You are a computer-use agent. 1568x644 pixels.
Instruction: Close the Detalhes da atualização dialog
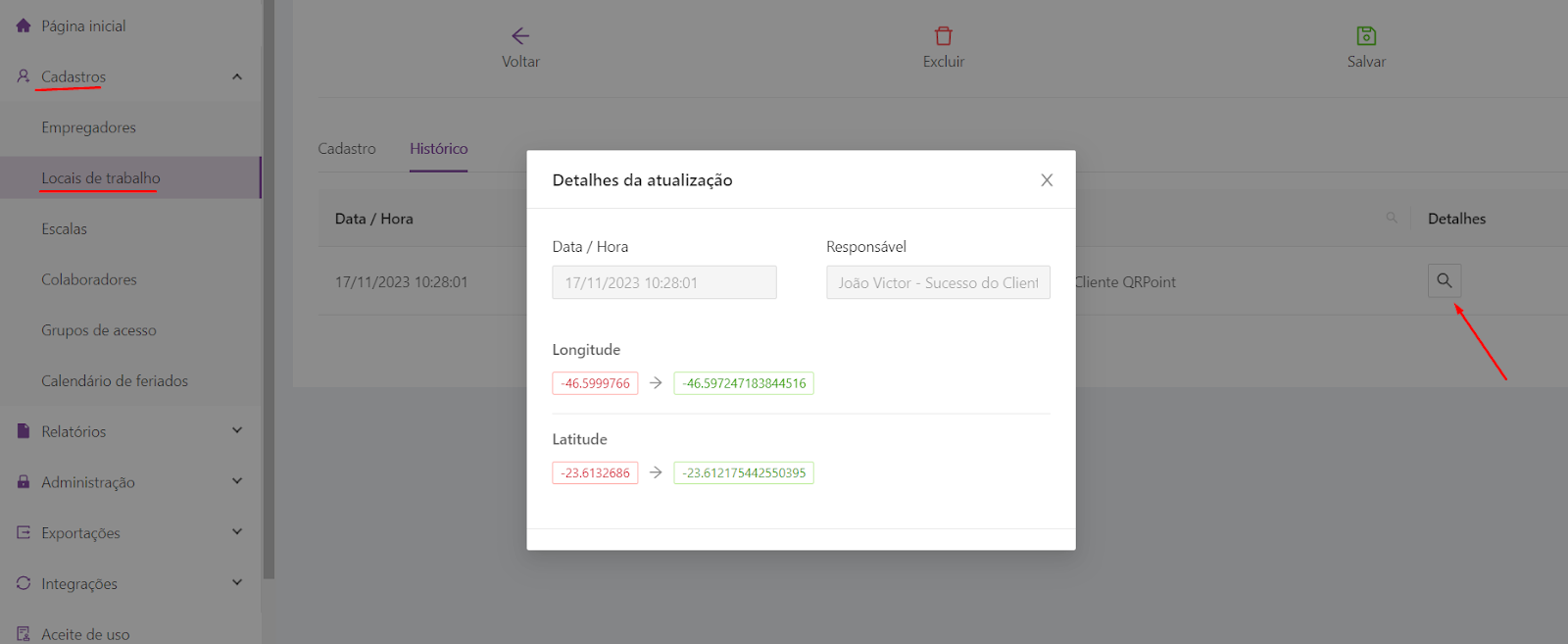pos(1047,180)
